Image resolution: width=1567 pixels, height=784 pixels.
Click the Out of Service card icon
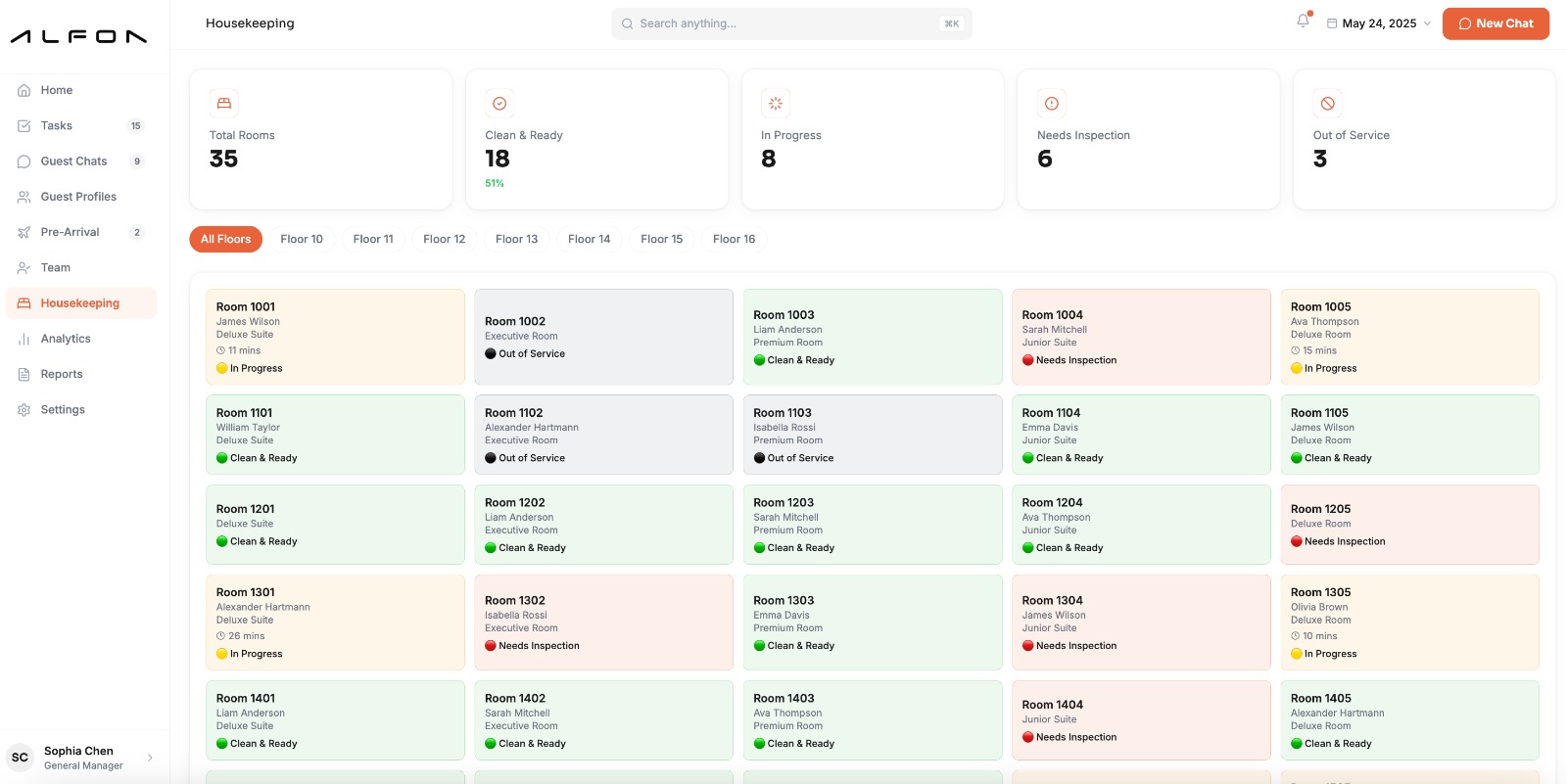tap(1328, 104)
